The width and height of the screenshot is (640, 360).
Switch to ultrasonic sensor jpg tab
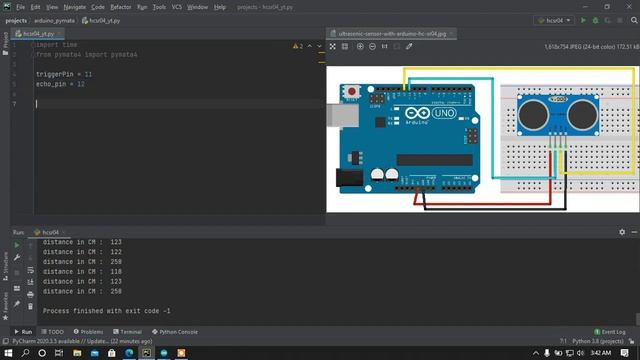pyautogui.click(x=391, y=34)
